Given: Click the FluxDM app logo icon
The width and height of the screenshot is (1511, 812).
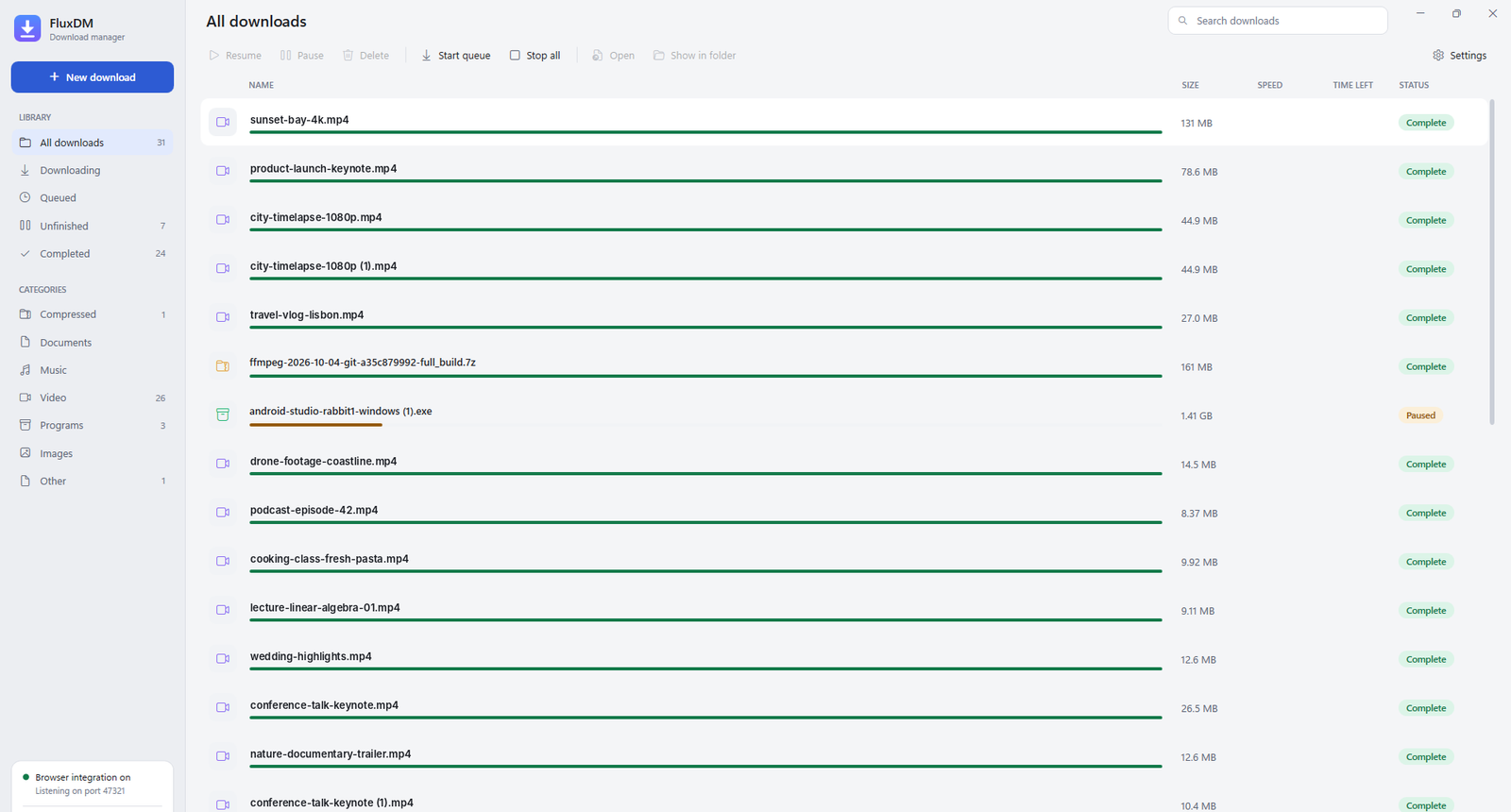Looking at the screenshot, I should [x=27, y=28].
